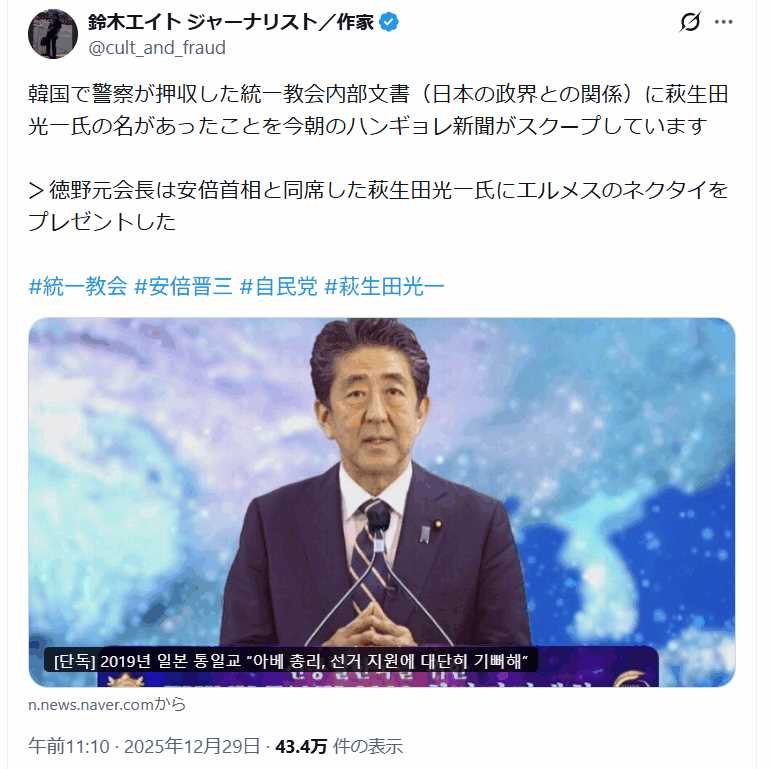Click the 件の表示 views label
The image size is (771, 769).
(368, 746)
